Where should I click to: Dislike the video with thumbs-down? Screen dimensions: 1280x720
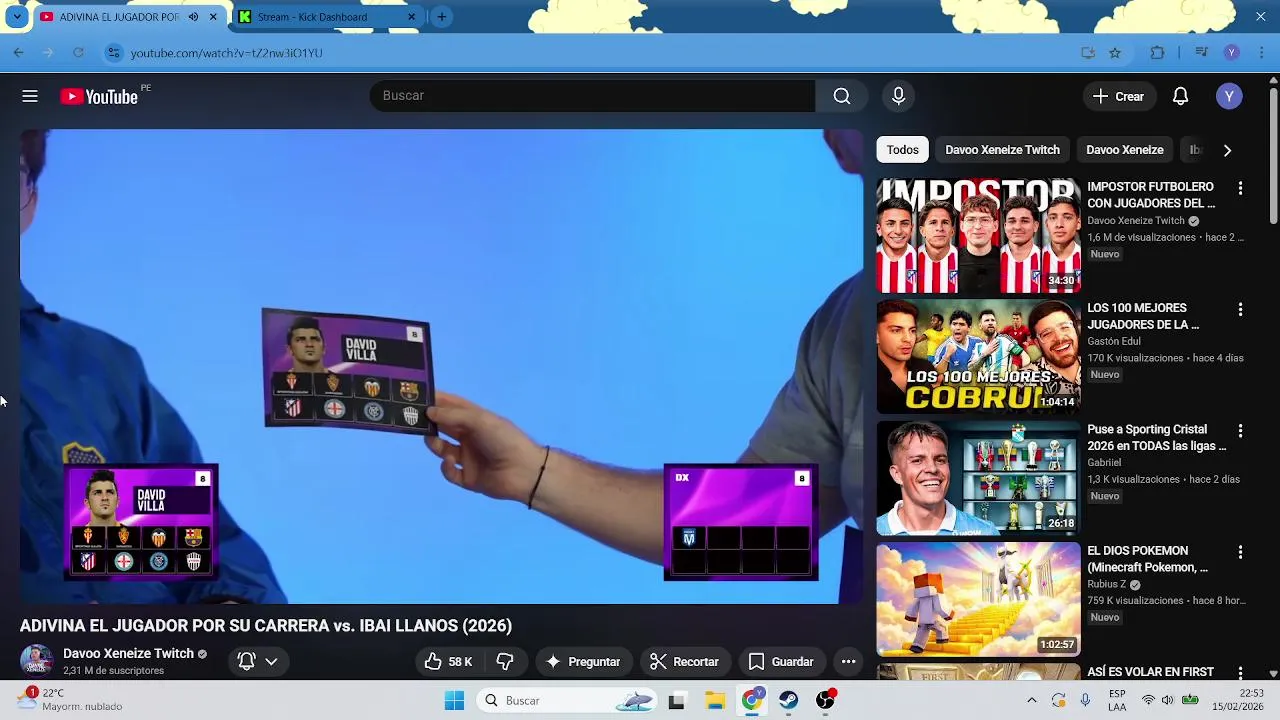pyautogui.click(x=505, y=662)
